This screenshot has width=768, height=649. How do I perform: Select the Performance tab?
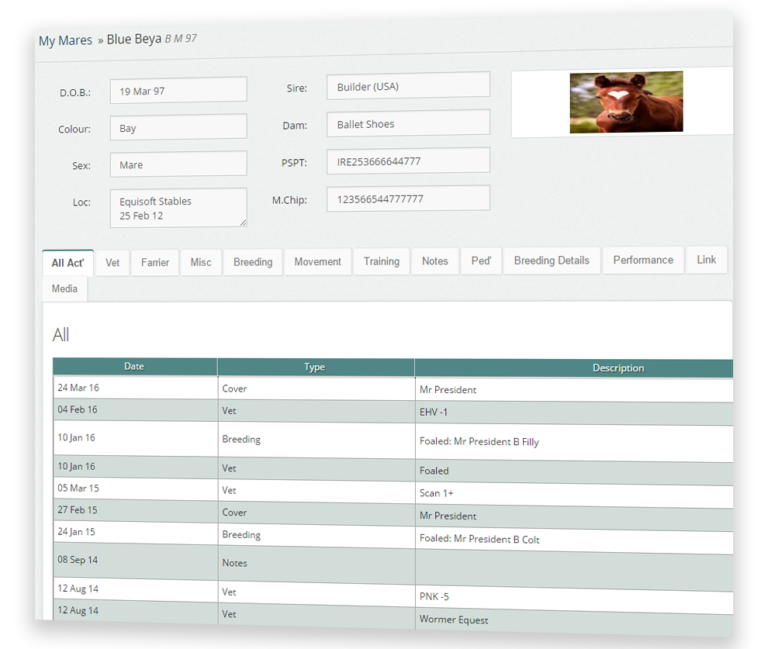coord(643,260)
